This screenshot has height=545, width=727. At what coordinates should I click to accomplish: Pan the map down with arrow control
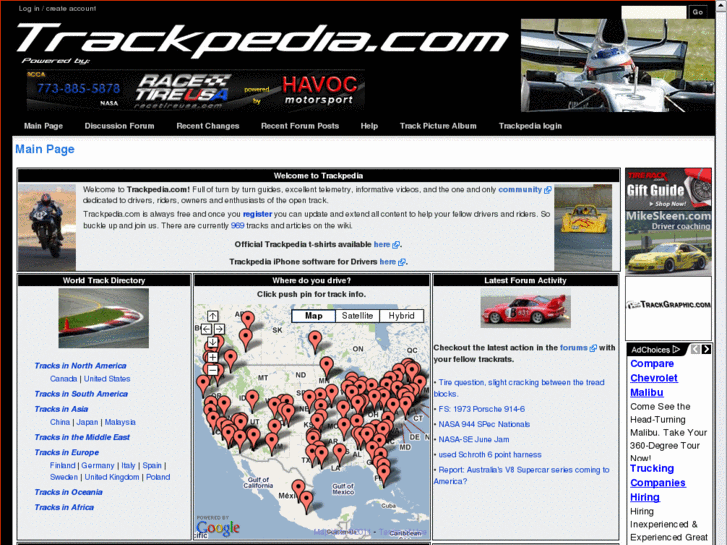pyautogui.click(x=212, y=342)
